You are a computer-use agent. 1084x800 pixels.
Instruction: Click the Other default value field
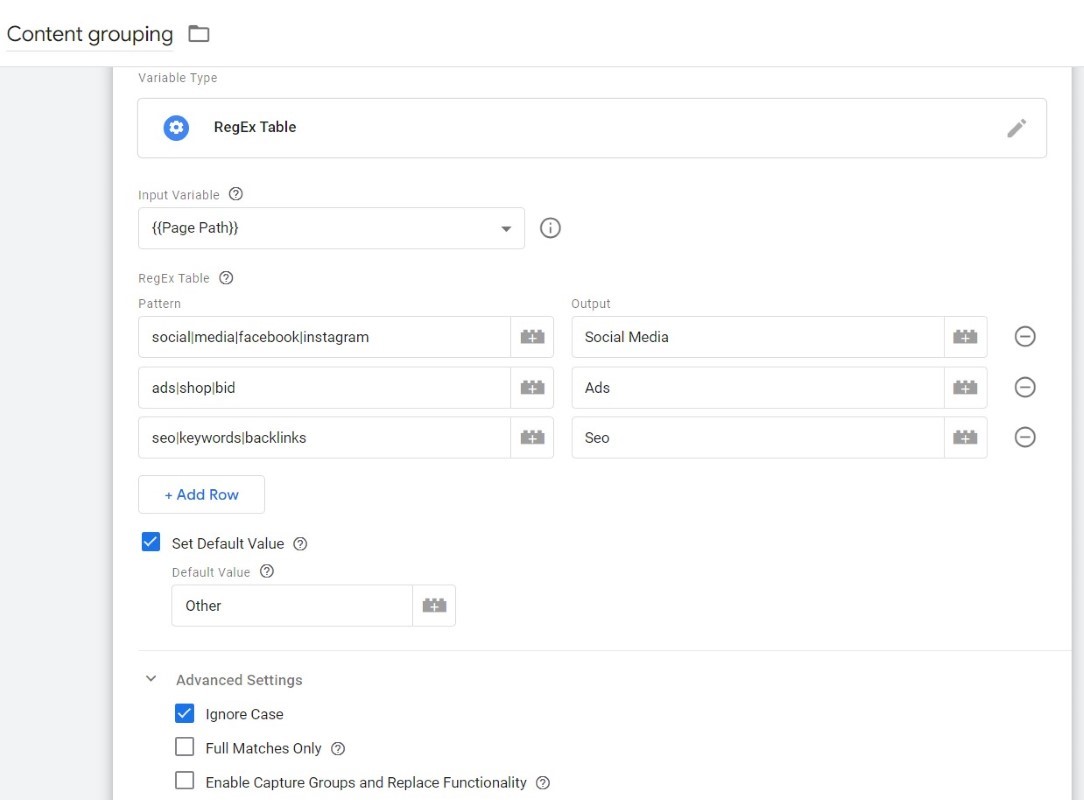tap(292, 606)
